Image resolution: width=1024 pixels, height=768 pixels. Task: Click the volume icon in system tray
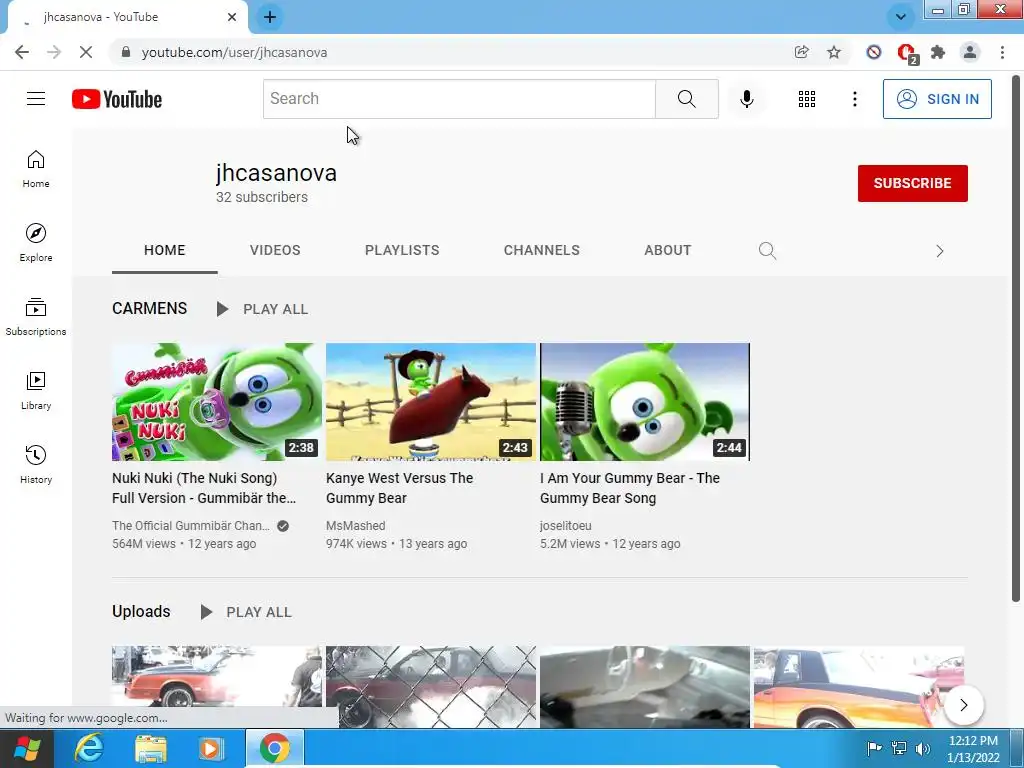point(923,748)
